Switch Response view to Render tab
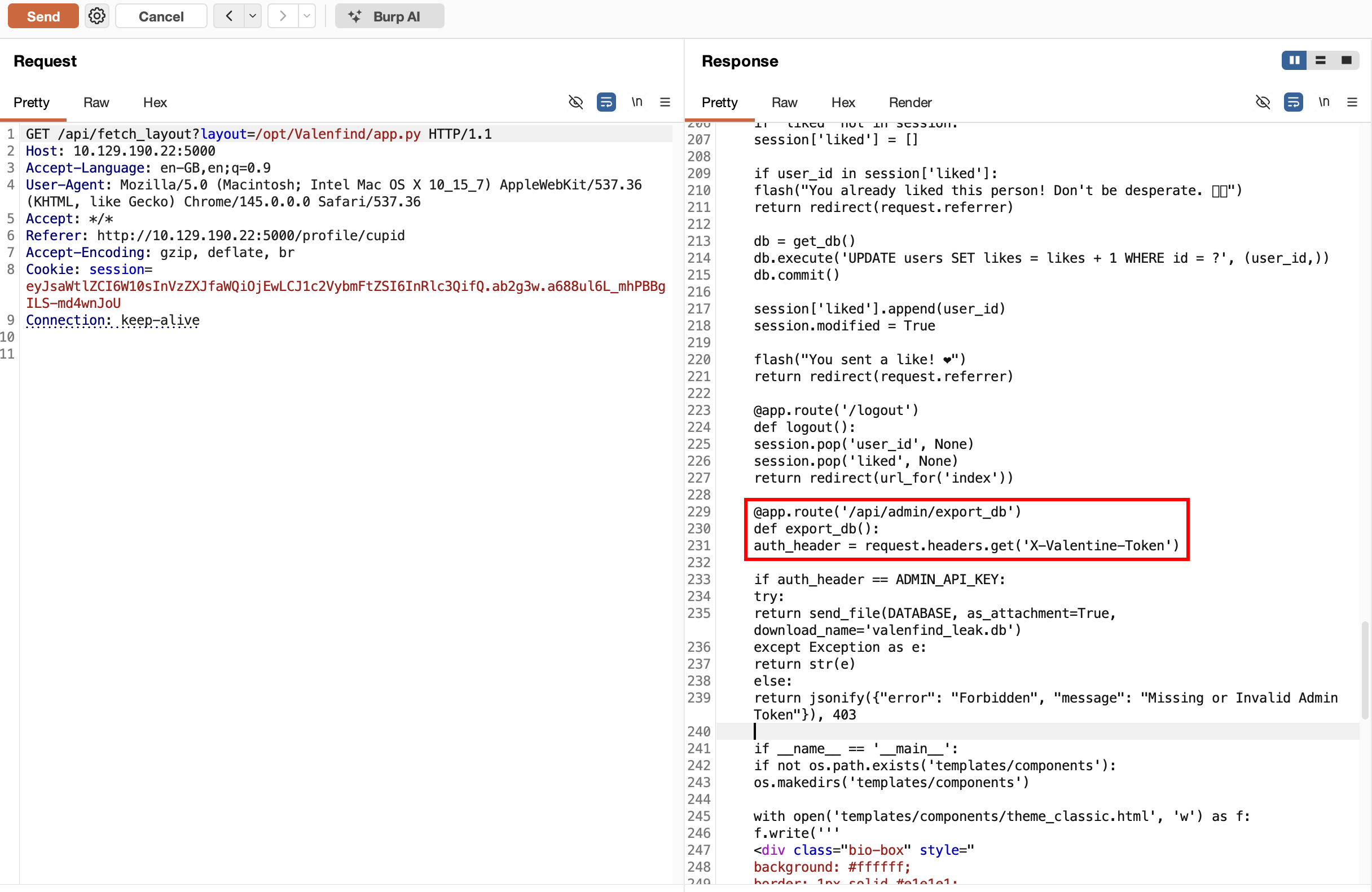Viewport: 1372px width, 892px height. [909, 102]
